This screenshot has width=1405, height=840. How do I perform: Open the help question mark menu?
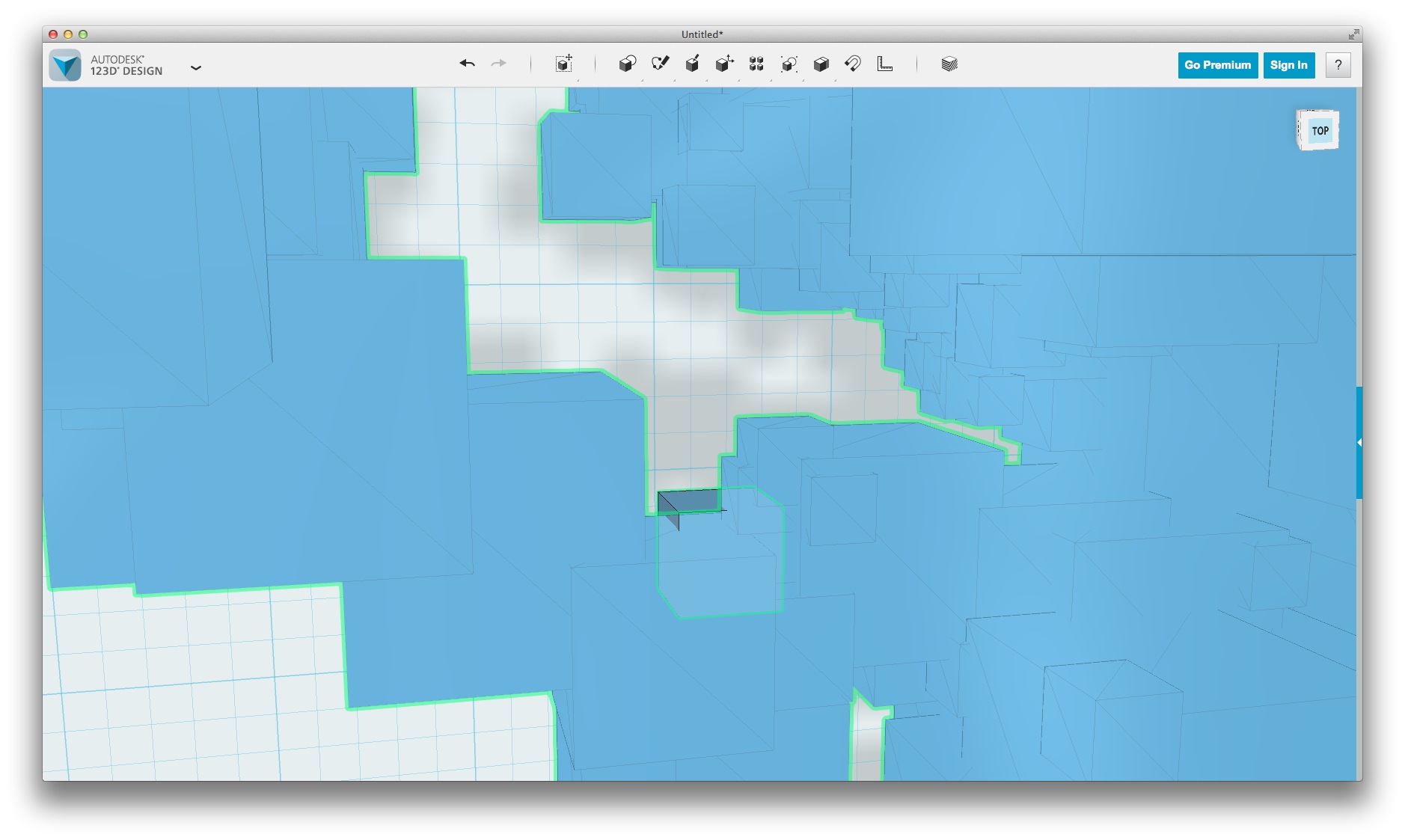pos(1338,65)
